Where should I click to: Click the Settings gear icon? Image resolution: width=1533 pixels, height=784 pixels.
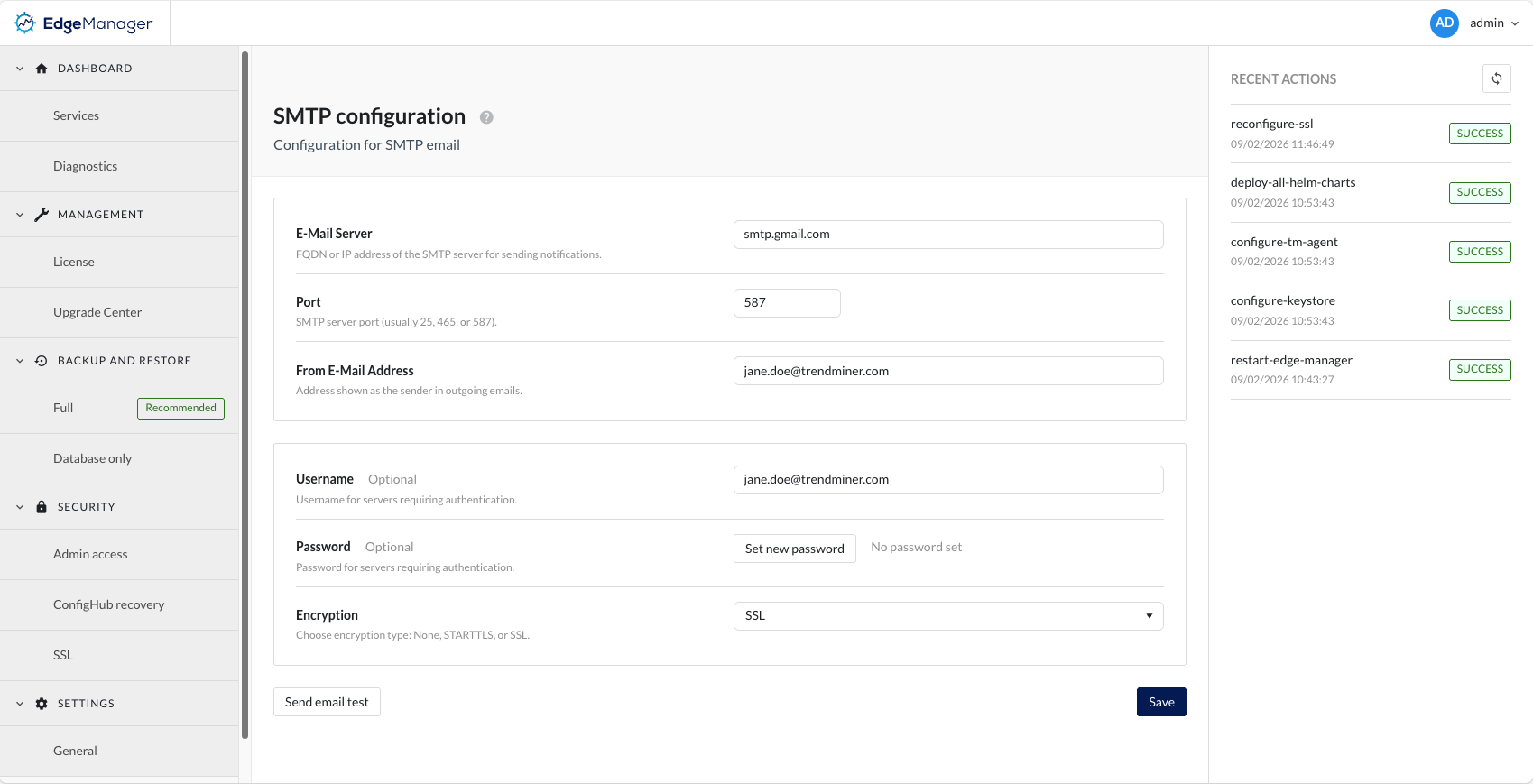point(42,704)
